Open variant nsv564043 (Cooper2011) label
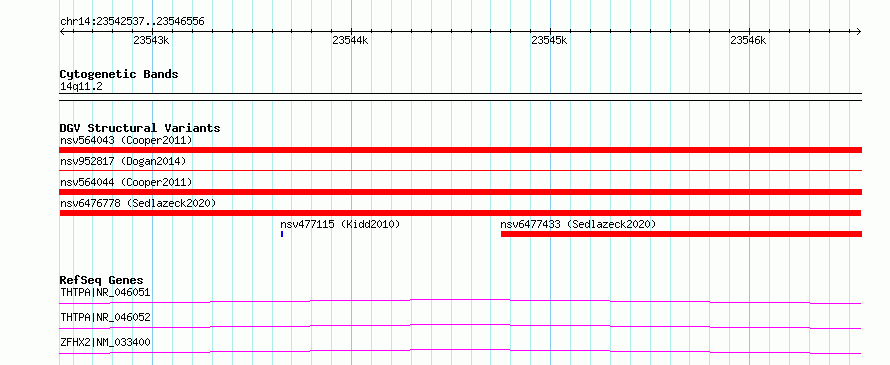This screenshot has height=365, width=890. click(126, 140)
